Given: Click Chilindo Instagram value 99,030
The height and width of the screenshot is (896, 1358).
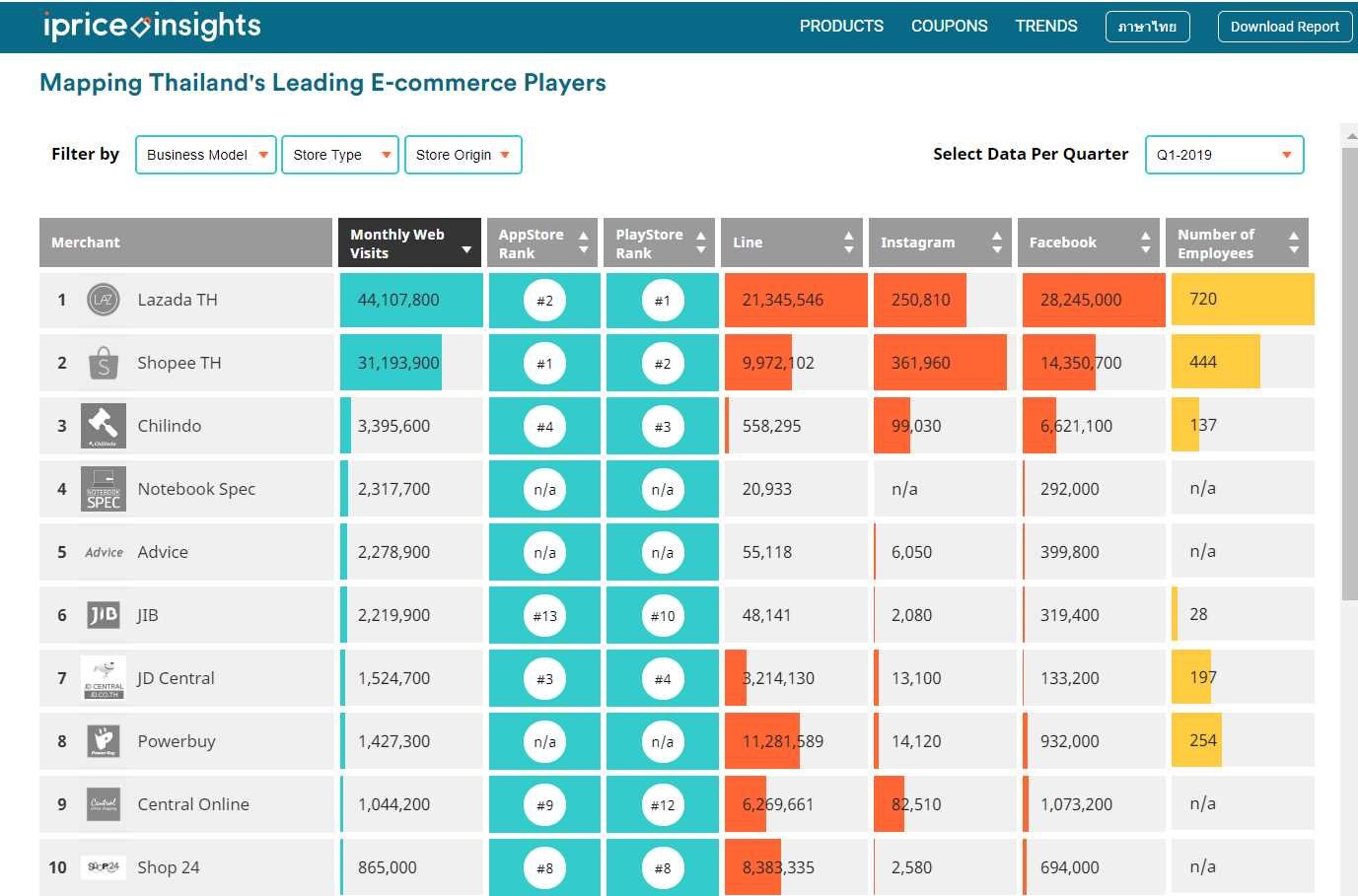Looking at the screenshot, I should 916,426.
